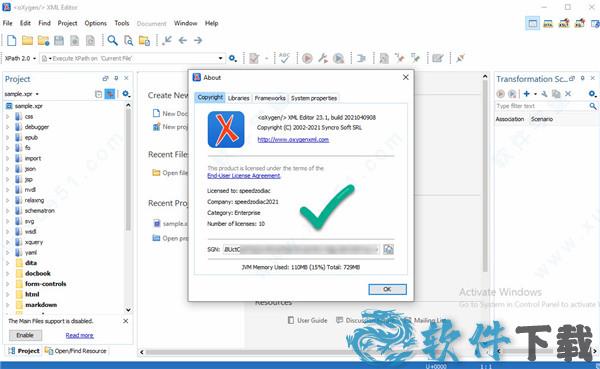Toggle Link with Editor in Project panel
Screen dimensions: 600x369
tap(110, 94)
